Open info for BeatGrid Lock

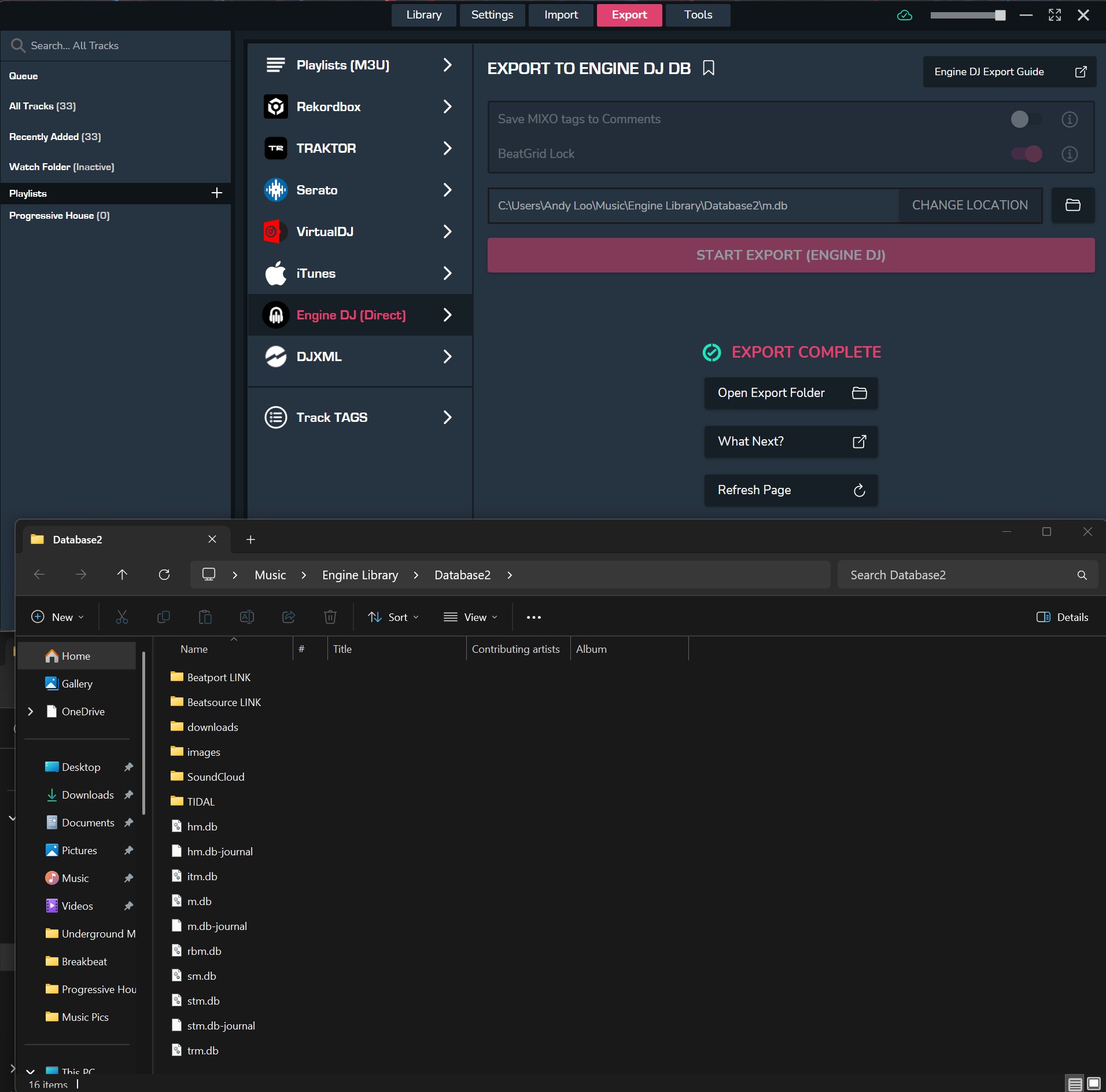(x=1070, y=154)
